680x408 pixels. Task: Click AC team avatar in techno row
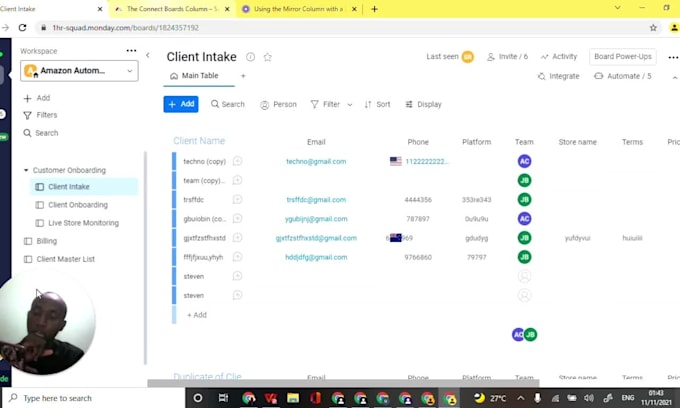tap(524, 161)
